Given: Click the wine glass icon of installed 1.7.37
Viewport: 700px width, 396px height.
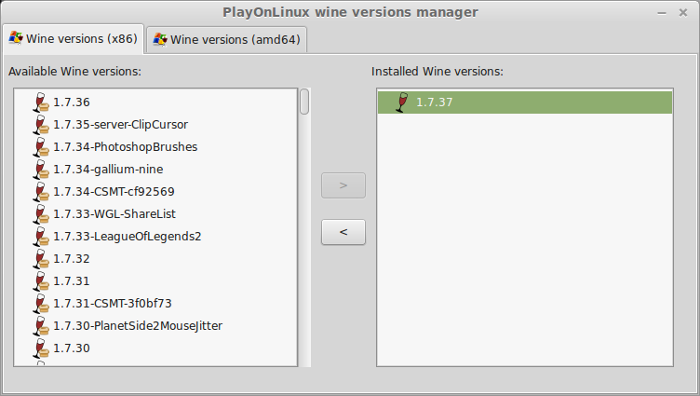Looking at the screenshot, I should 402,102.
